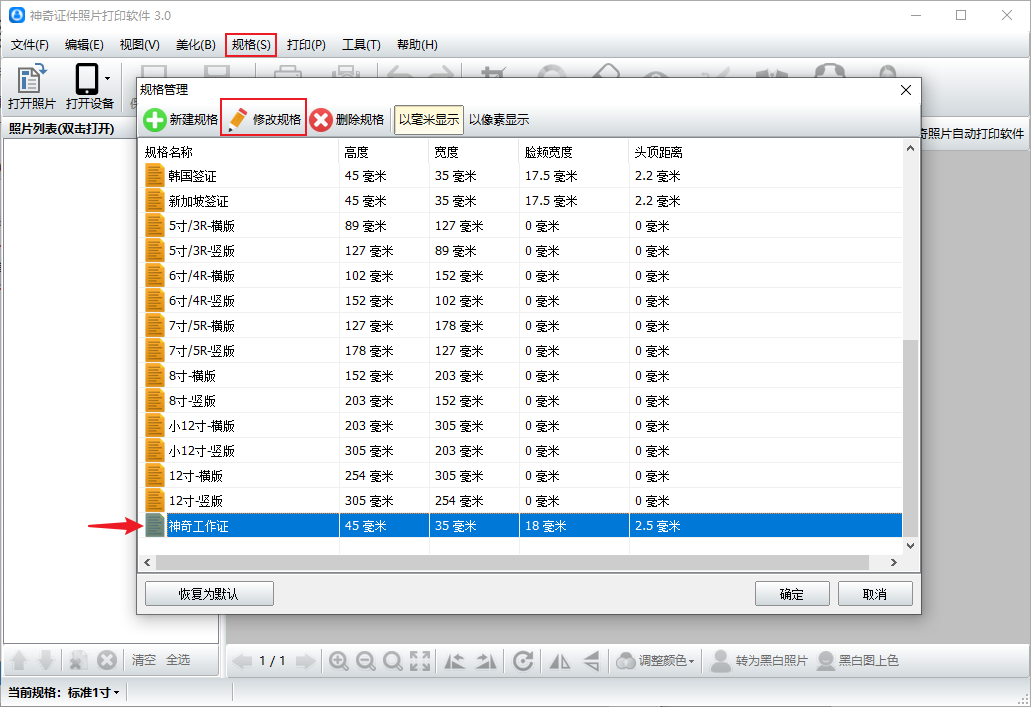
Task: Open the 美化(B) menu
Action: coord(195,45)
